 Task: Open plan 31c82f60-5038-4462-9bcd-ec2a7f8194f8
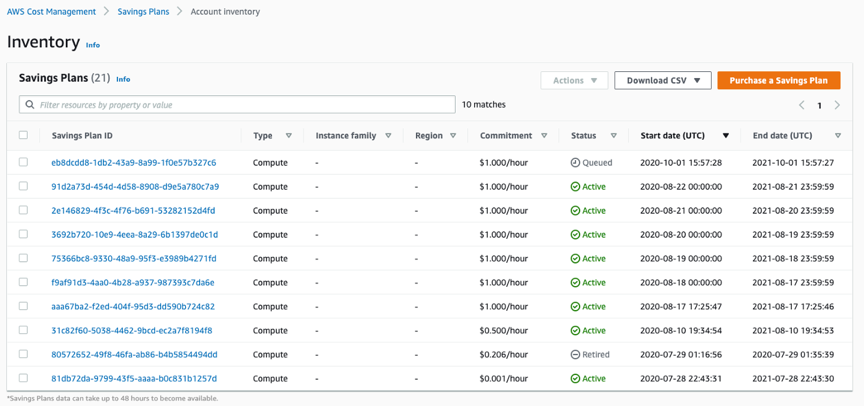(x=132, y=331)
